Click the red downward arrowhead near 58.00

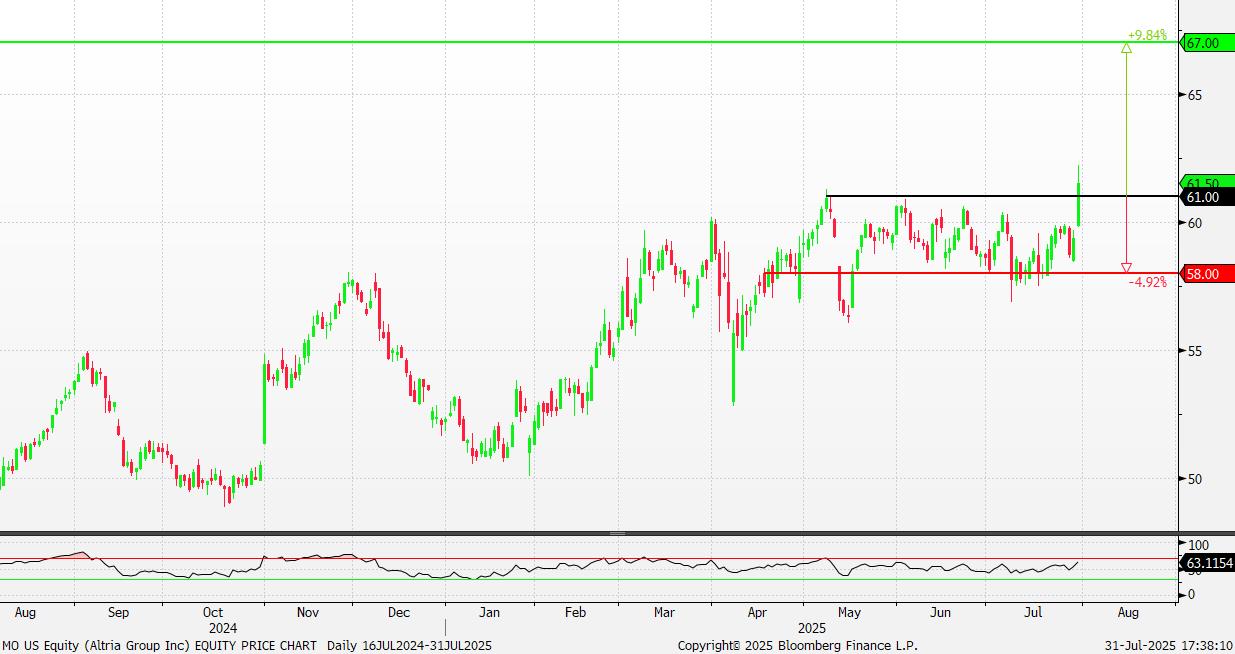tap(1127, 267)
